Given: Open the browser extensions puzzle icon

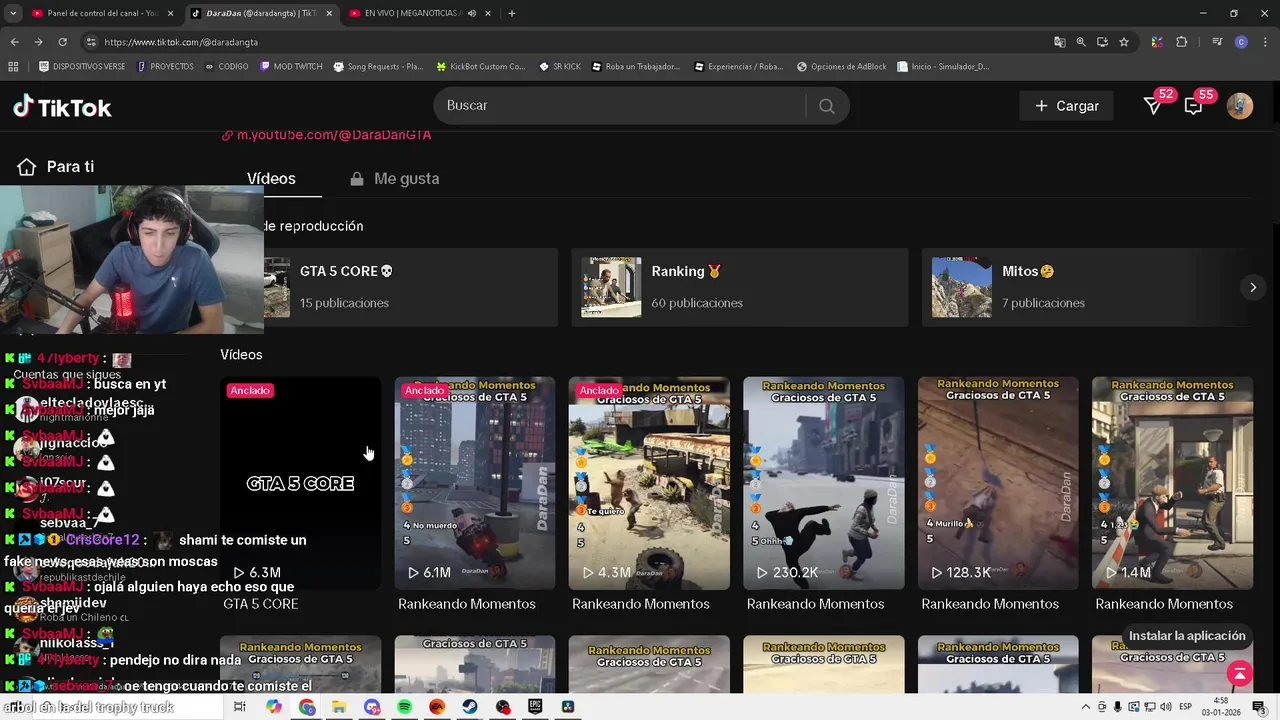Looking at the screenshot, I should point(1182,42).
